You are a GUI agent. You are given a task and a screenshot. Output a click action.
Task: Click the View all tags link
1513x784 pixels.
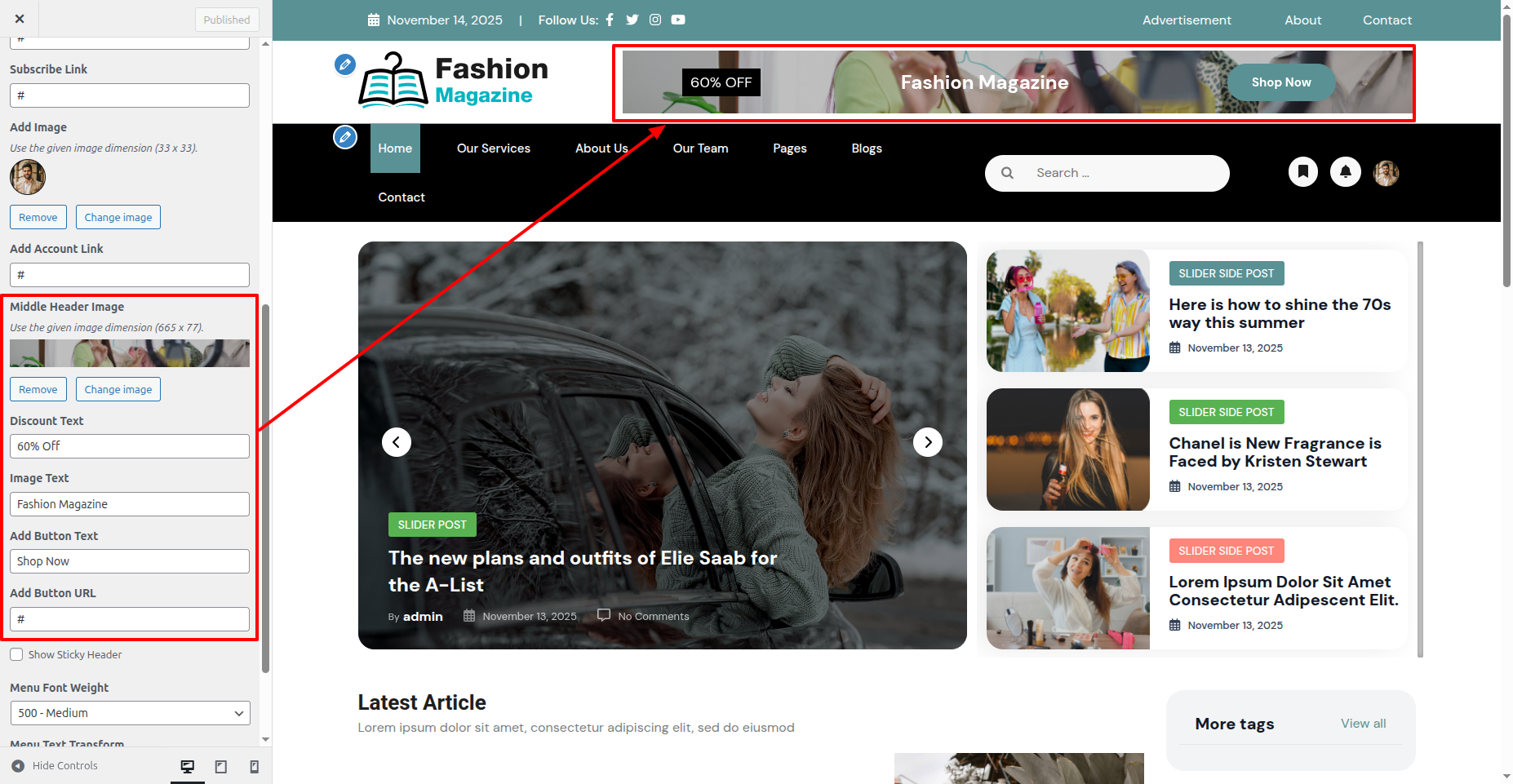tap(1363, 724)
